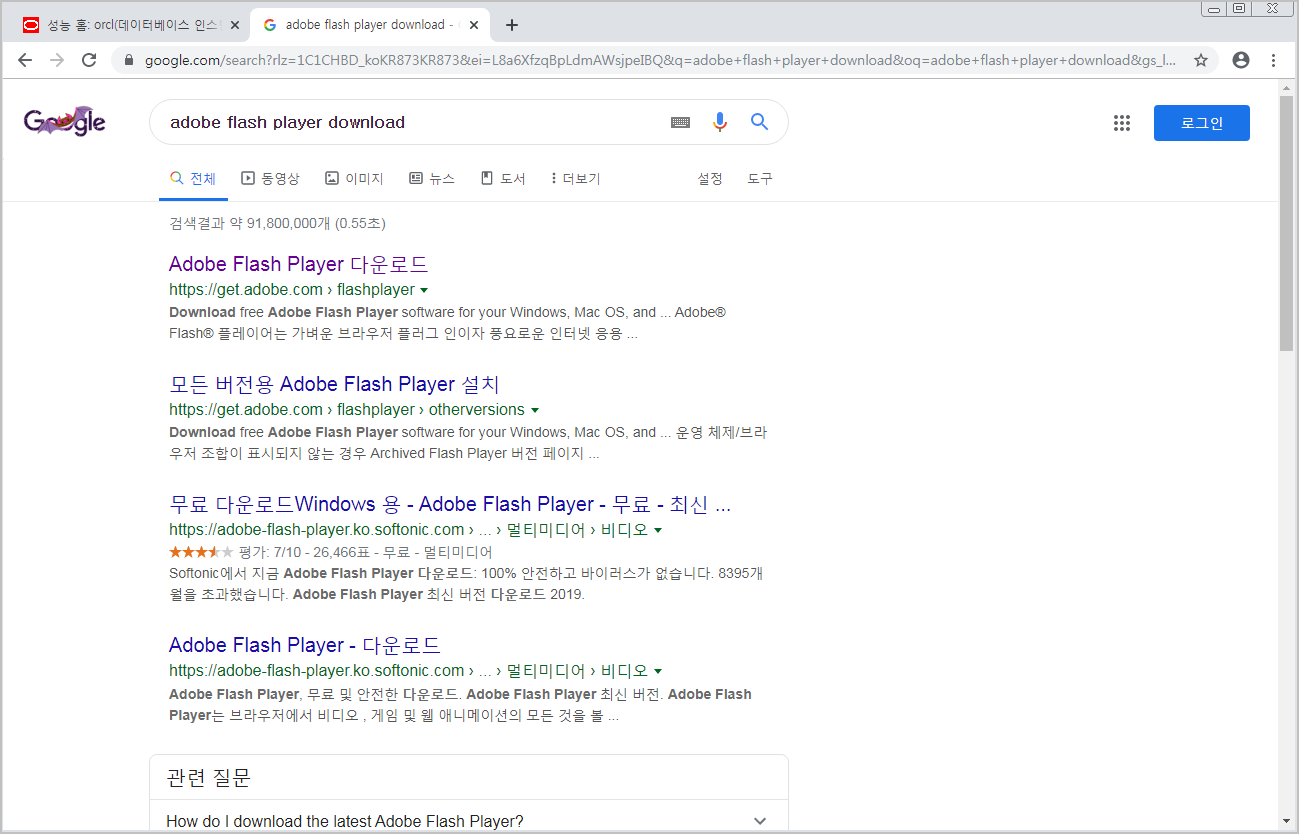1299x834 pixels.
Task: Click the 로그인 button
Action: tap(1201, 123)
